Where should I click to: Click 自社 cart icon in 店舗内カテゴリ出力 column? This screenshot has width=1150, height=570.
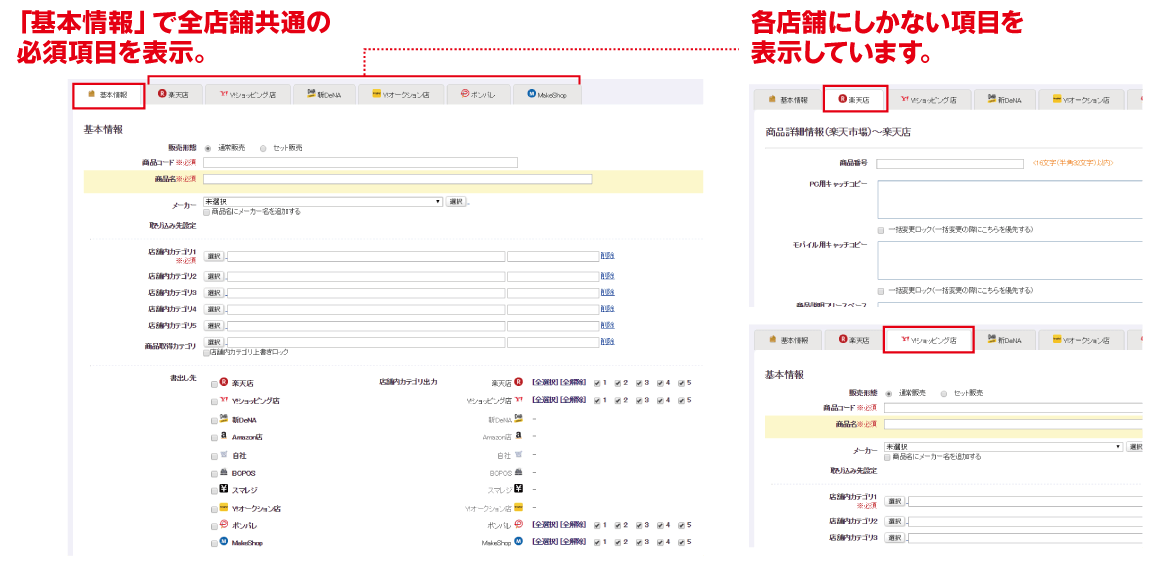click(x=519, y=454)
